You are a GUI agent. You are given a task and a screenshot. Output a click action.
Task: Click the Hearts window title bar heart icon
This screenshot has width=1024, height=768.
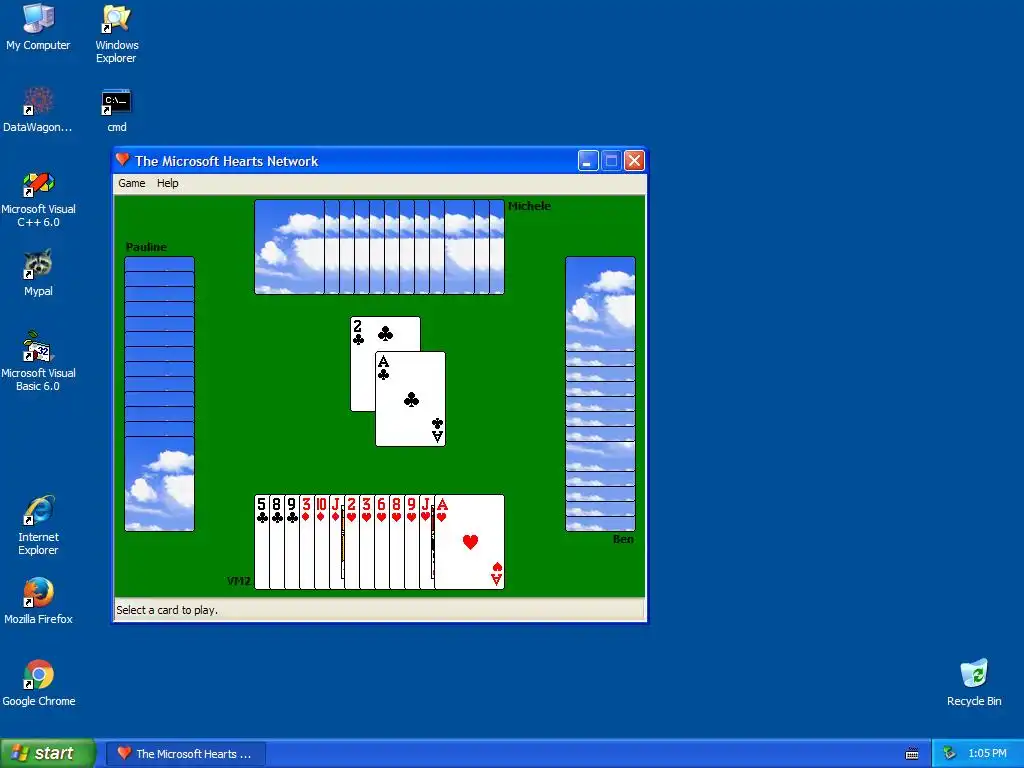[123, 160]
